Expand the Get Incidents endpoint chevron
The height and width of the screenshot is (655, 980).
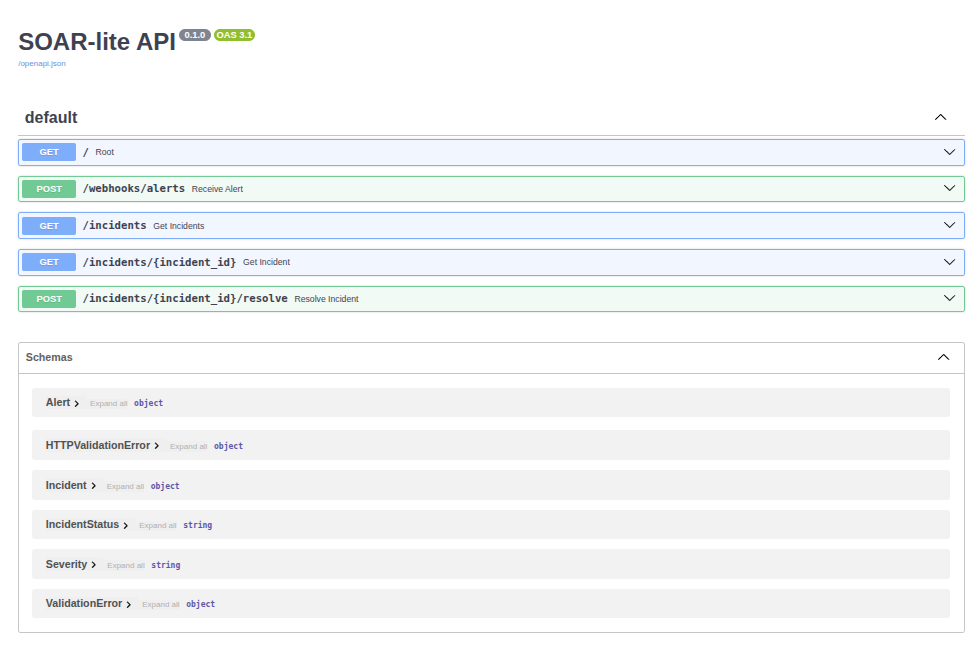click(x=950, y=225)
